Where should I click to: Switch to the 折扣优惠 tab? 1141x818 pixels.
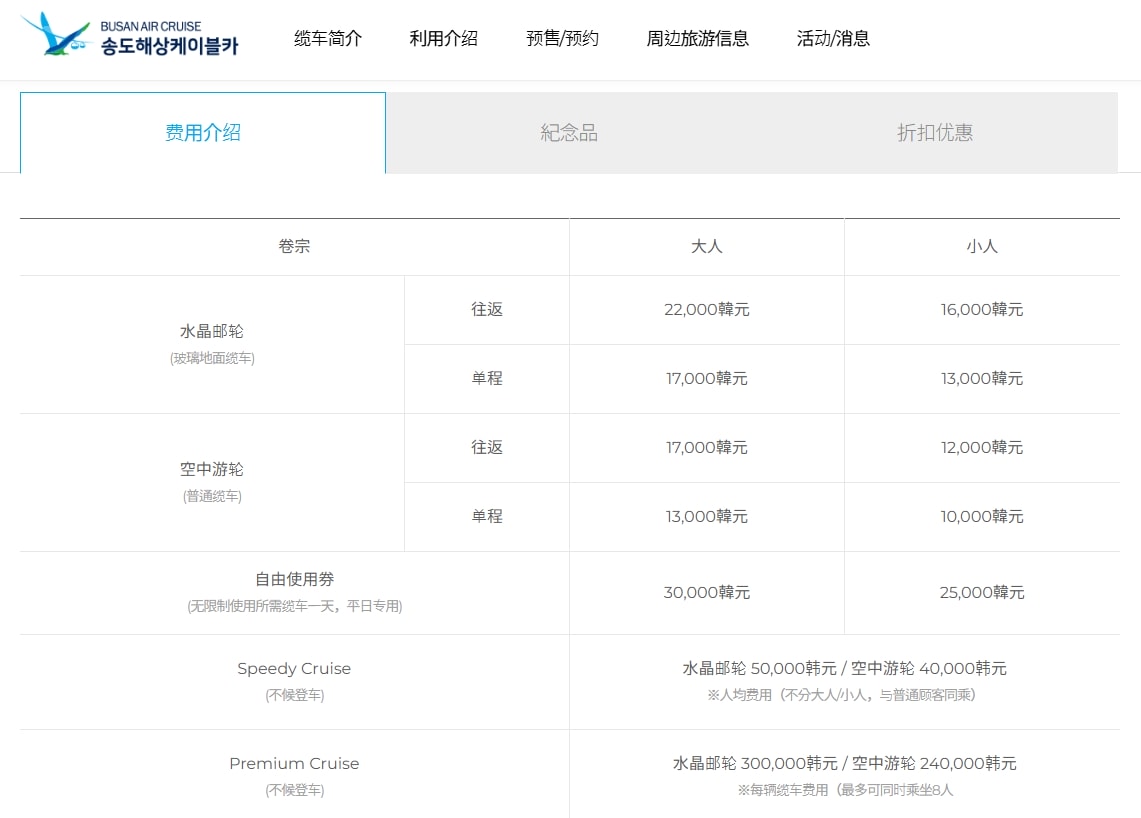pos(935,132)
